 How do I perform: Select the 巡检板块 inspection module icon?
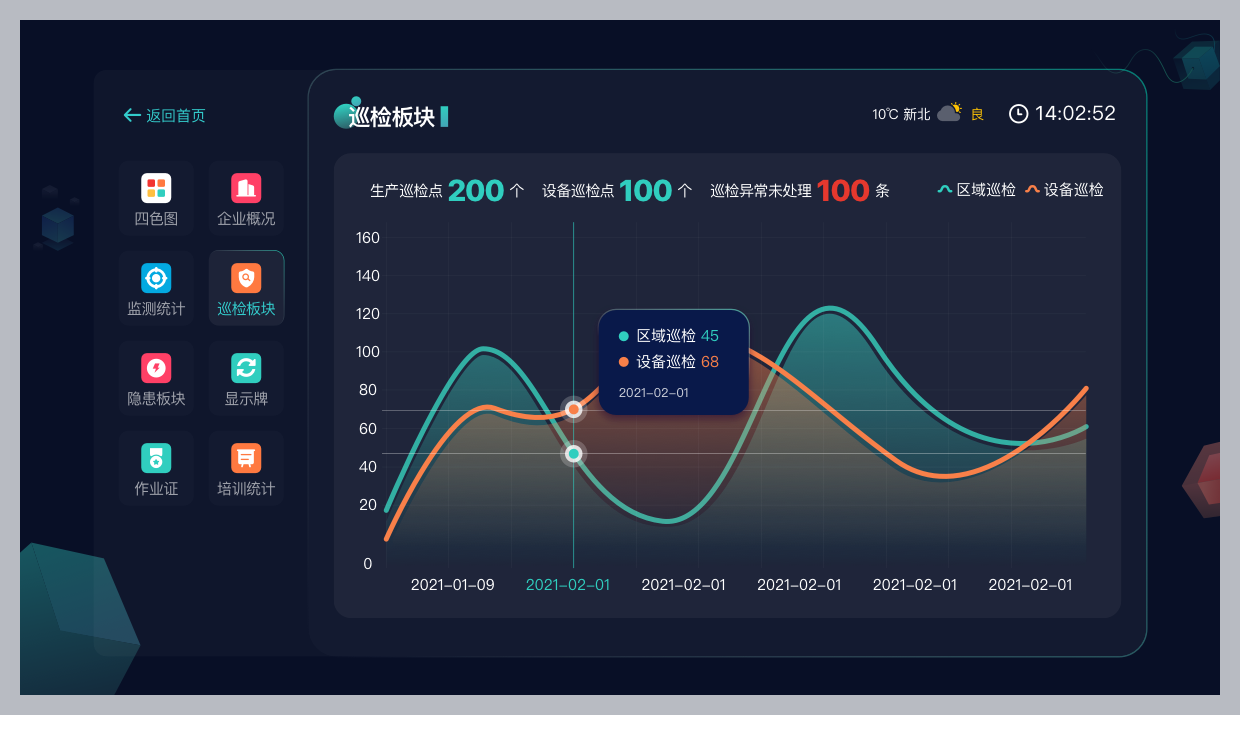(x=246, y=279)
